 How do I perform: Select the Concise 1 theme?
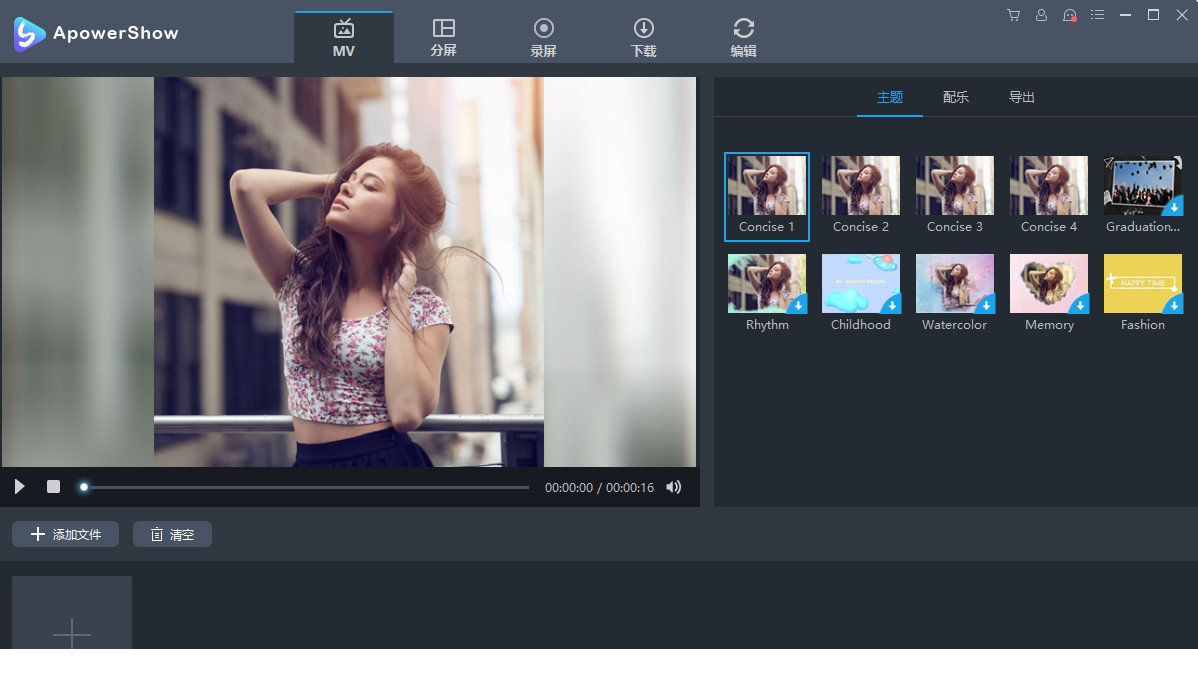pyautogui.click(x=766, y=196)
